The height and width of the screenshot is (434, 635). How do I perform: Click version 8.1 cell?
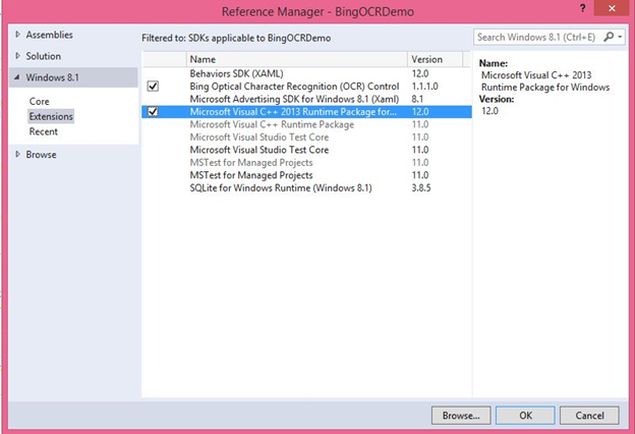[x=418, y=99]
